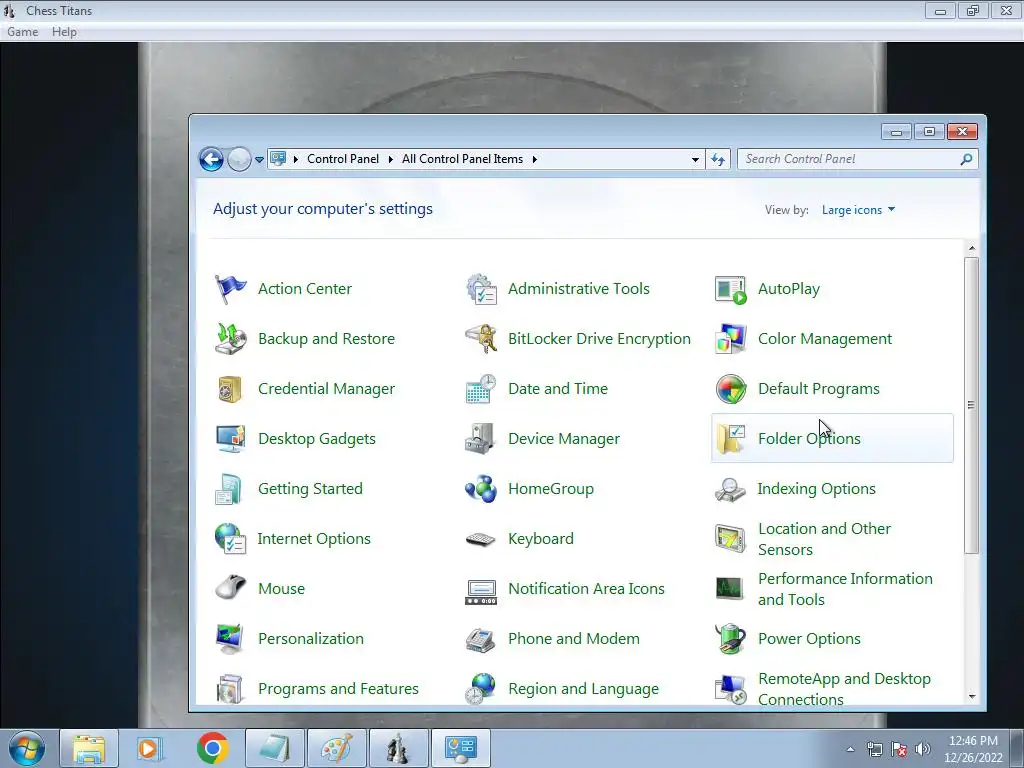The image size is (1024, 768).
Task: Click the Forward navigation button
Action: [239, 159]
